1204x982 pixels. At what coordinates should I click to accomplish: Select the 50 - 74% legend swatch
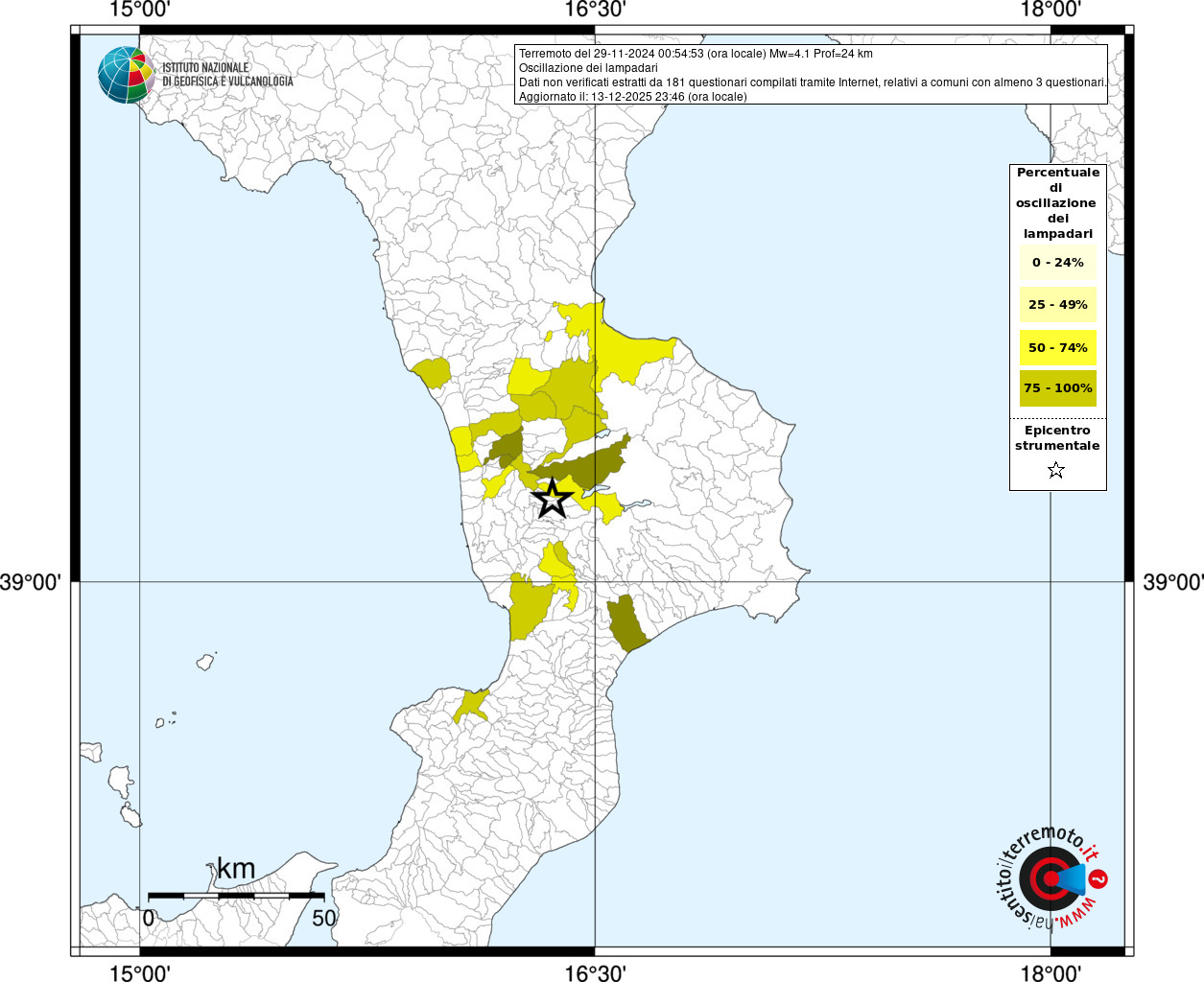(1057, 347)
